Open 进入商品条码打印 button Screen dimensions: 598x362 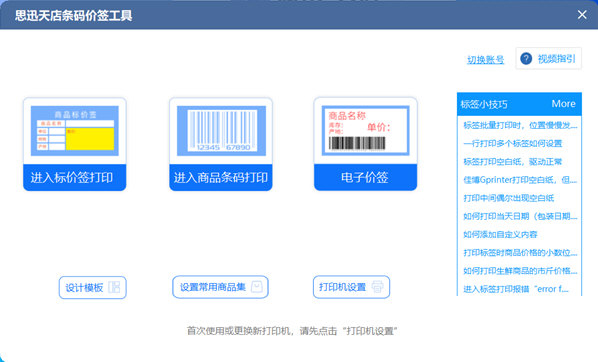coord(221,177)
